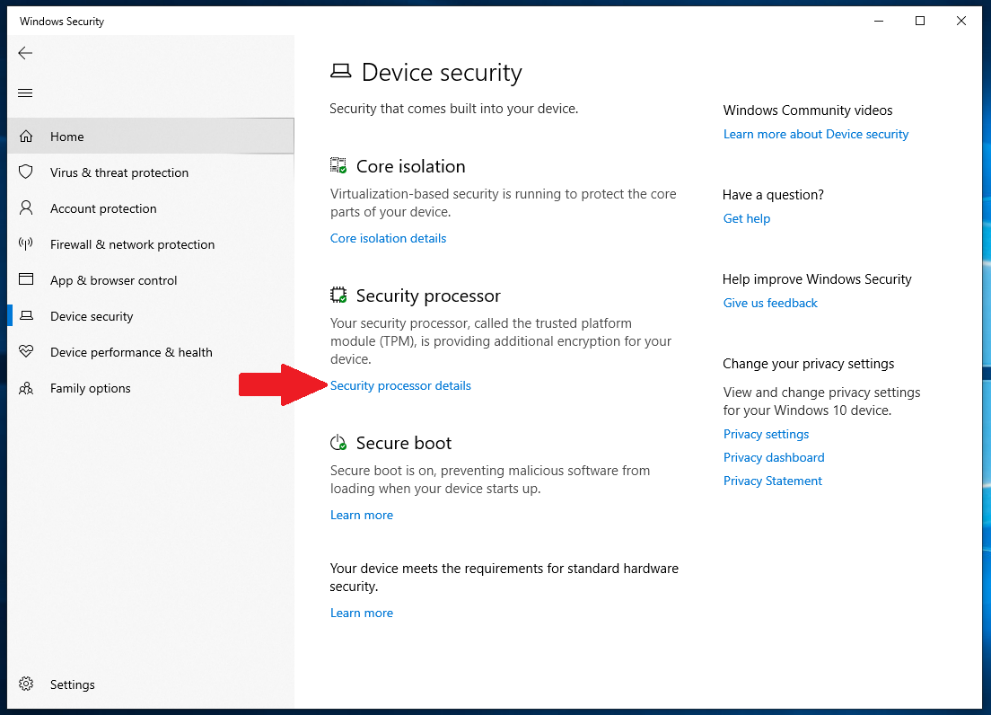Open Privacy settings link
Viewport: 991px width, 715px height.
click(x=766, y=434)
